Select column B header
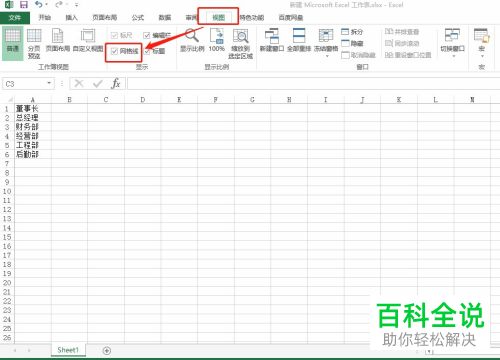Image resolution: width=500 pixels, height=360 pixels. (x=69, y=100)
